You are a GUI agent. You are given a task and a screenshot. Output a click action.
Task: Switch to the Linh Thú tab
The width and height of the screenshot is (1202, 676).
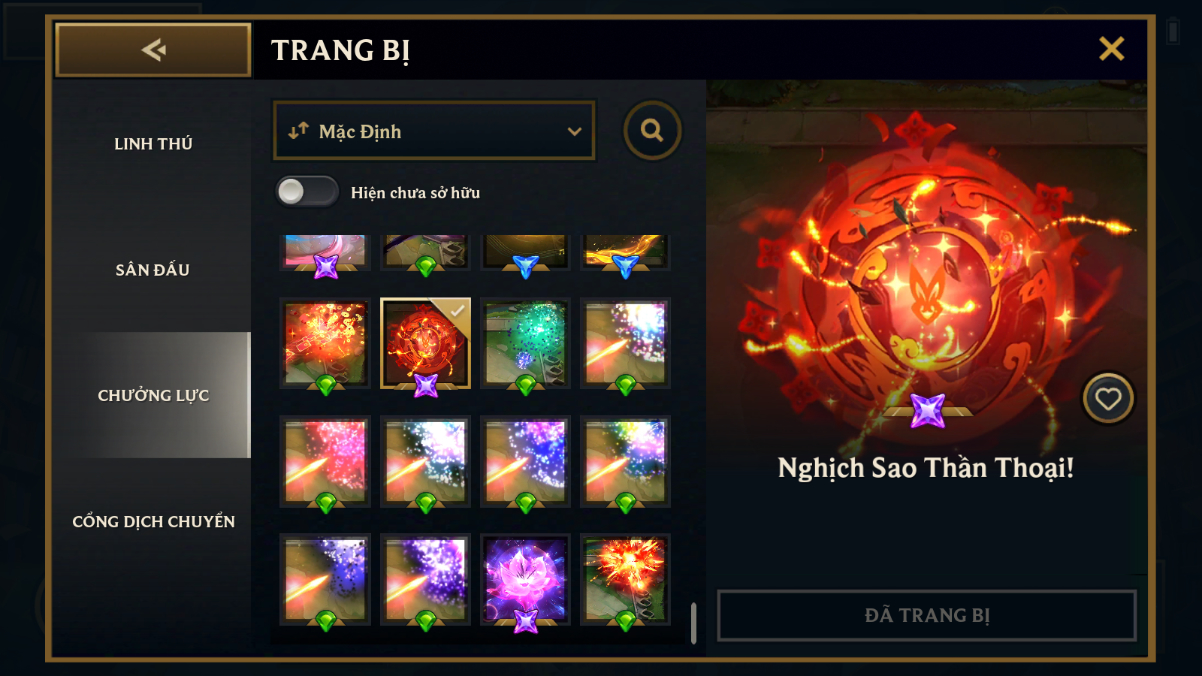tap(153, 144)
